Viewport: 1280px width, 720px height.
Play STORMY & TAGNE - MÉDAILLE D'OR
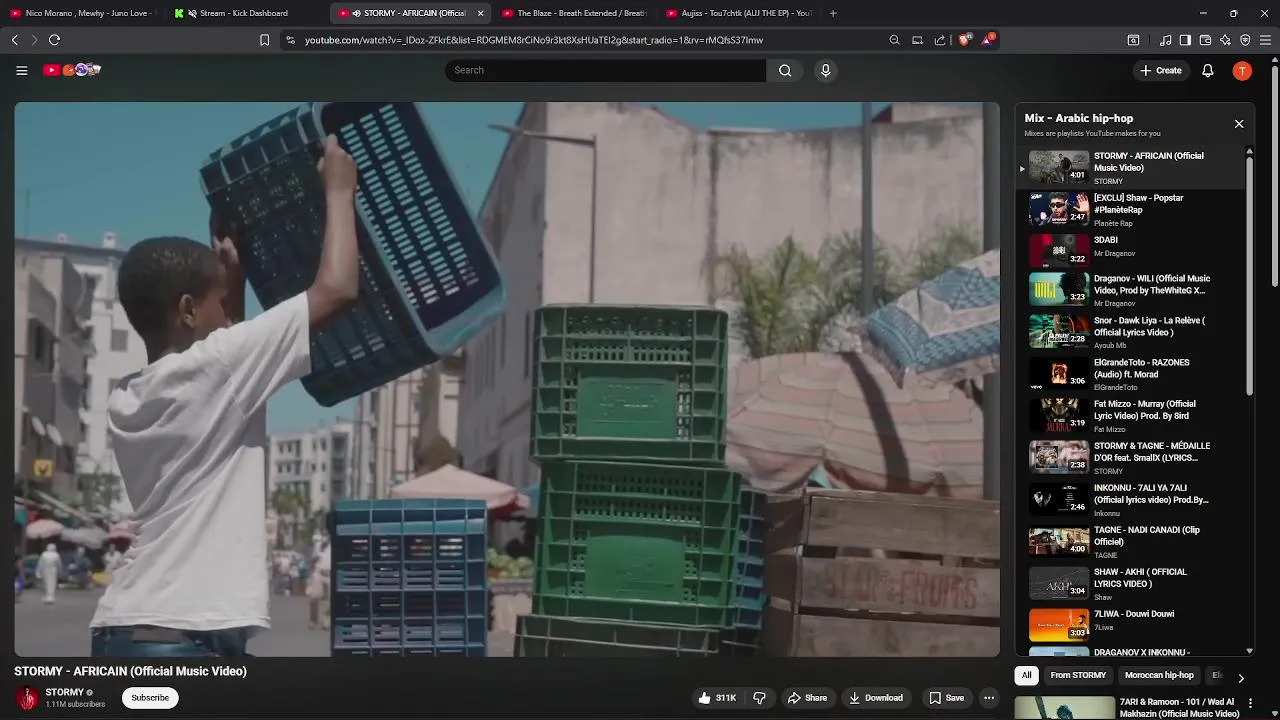pos(1132,457)
